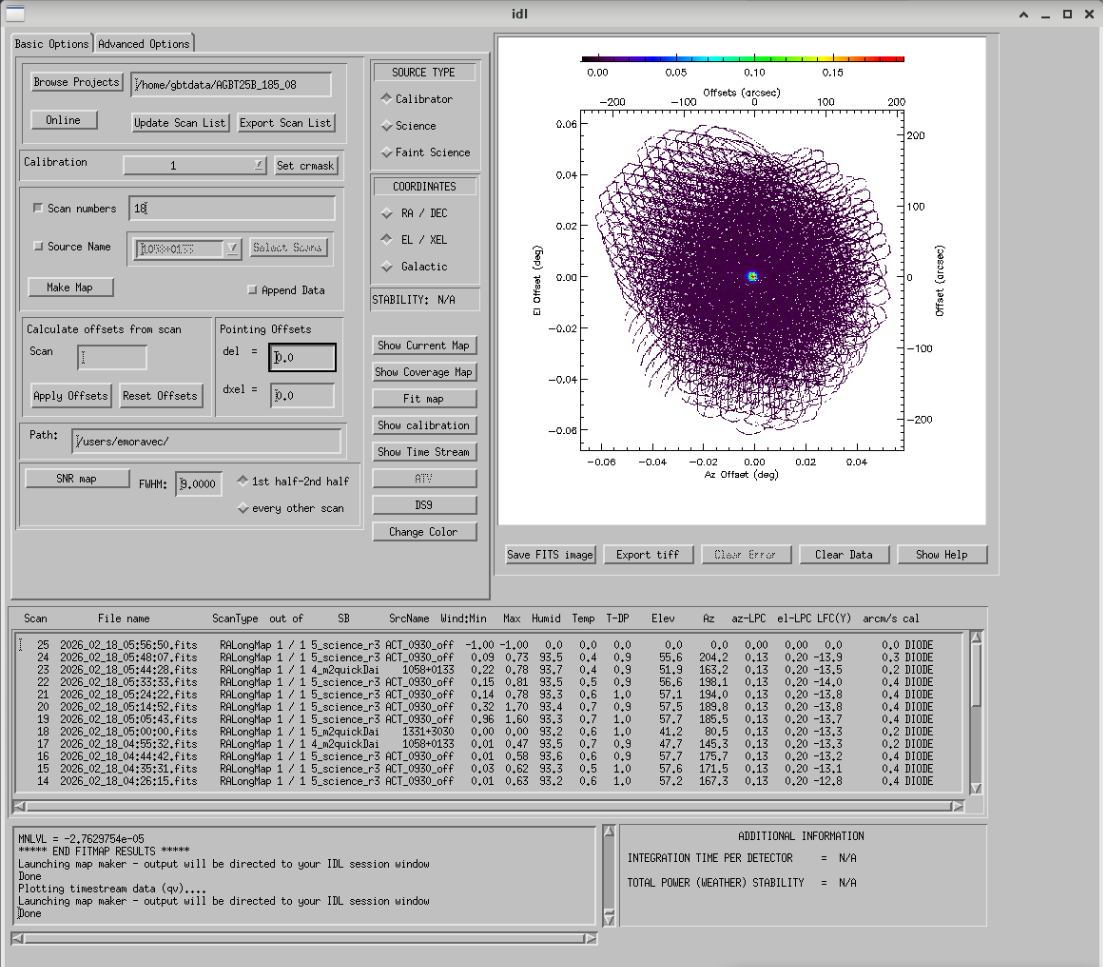Click the dxel pointing offset field
Screen dimensions: 1103x967
[x=302, y=396]
